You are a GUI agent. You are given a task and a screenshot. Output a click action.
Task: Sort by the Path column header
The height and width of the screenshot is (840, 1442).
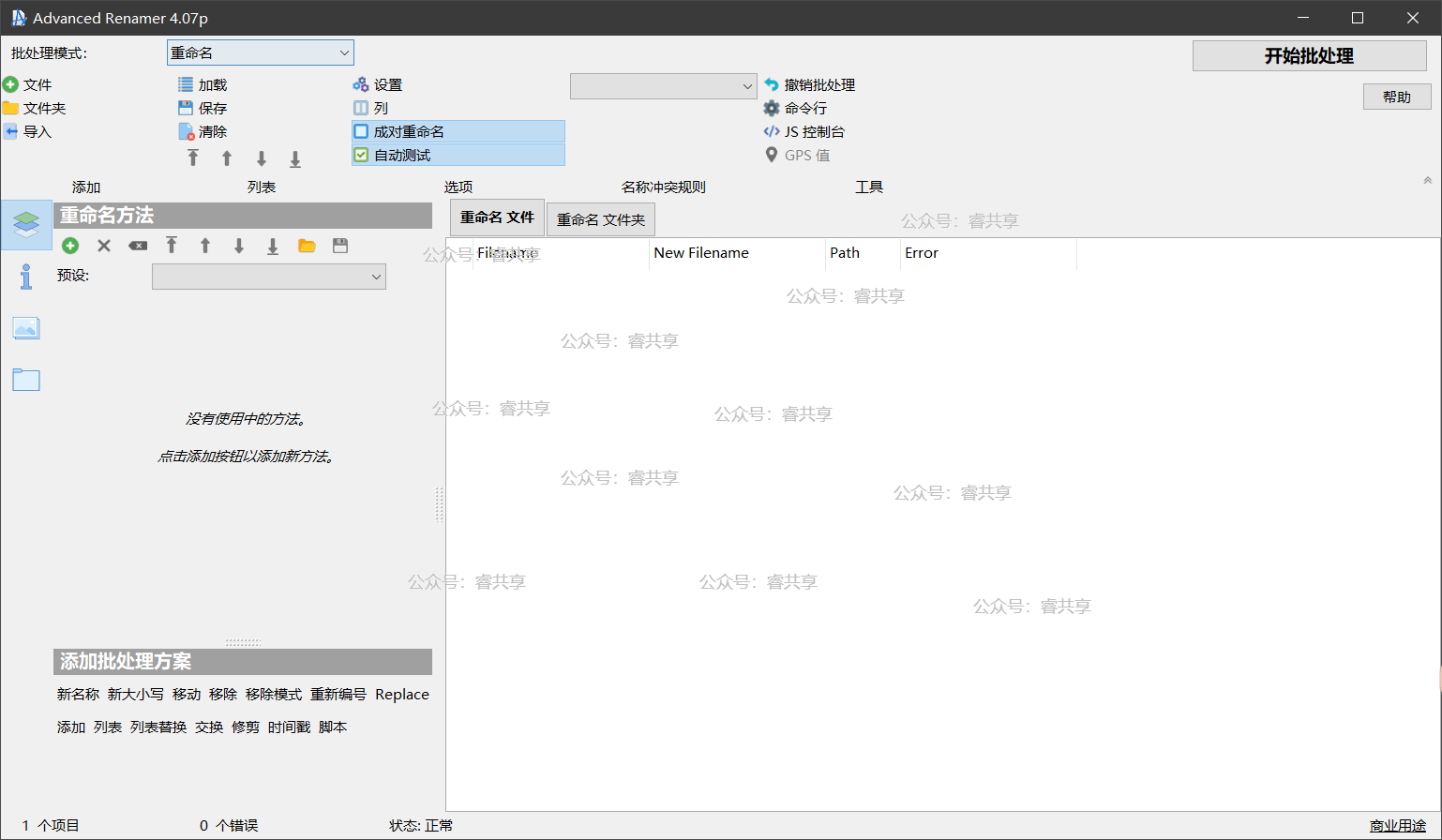click(x=863, y=253)
